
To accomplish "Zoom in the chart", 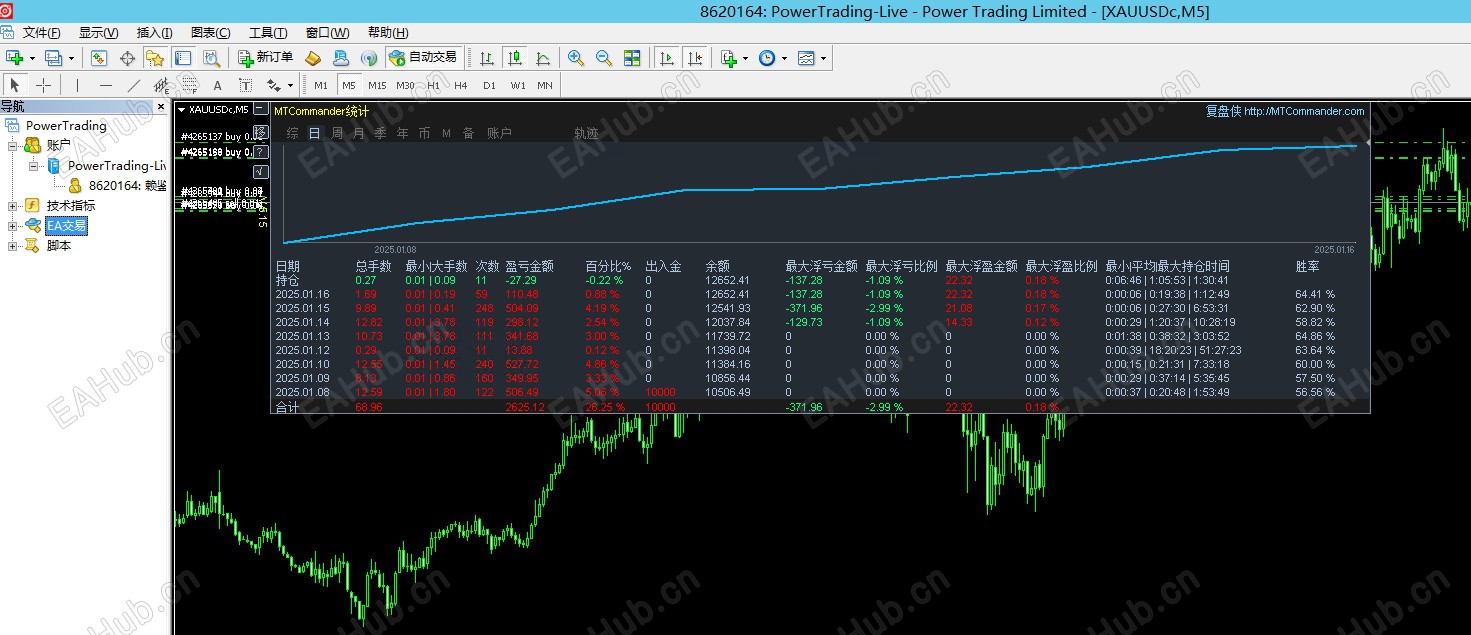I will 576,58.
